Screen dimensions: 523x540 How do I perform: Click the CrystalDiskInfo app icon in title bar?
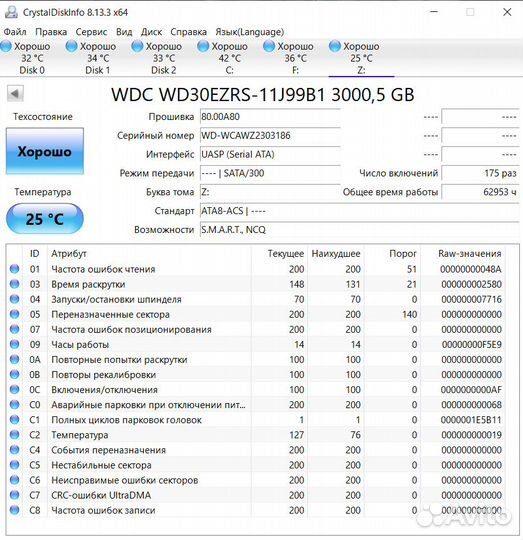[11, 12]
